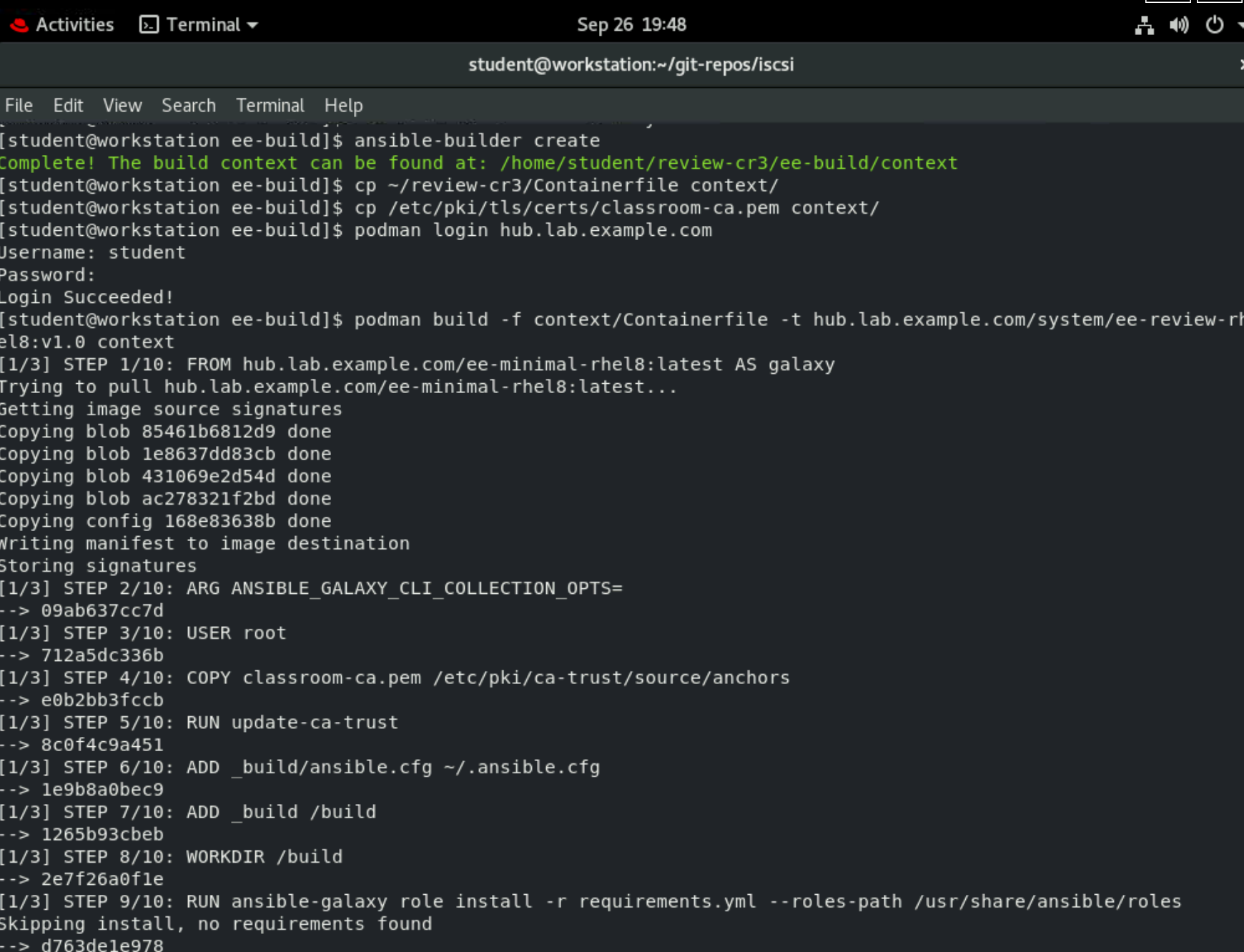The width and height of the screenshot is (1244, 952).
Task: Open the Help menu
Action: point(343,105)
